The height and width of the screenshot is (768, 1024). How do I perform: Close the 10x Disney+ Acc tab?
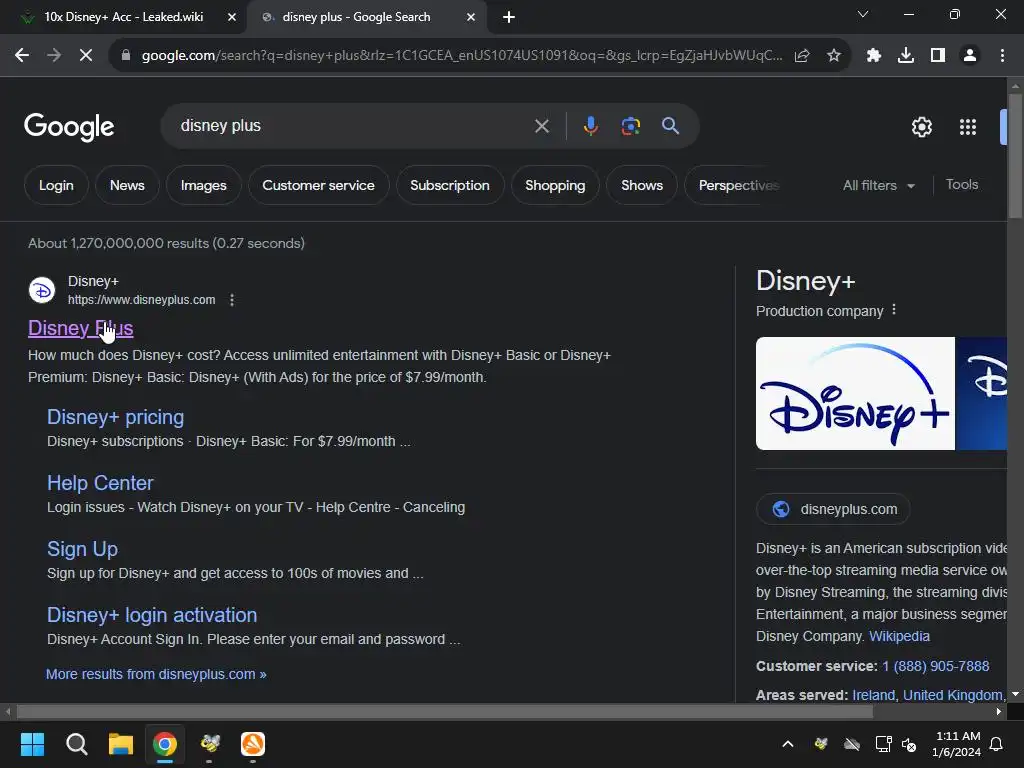point(232,17)
